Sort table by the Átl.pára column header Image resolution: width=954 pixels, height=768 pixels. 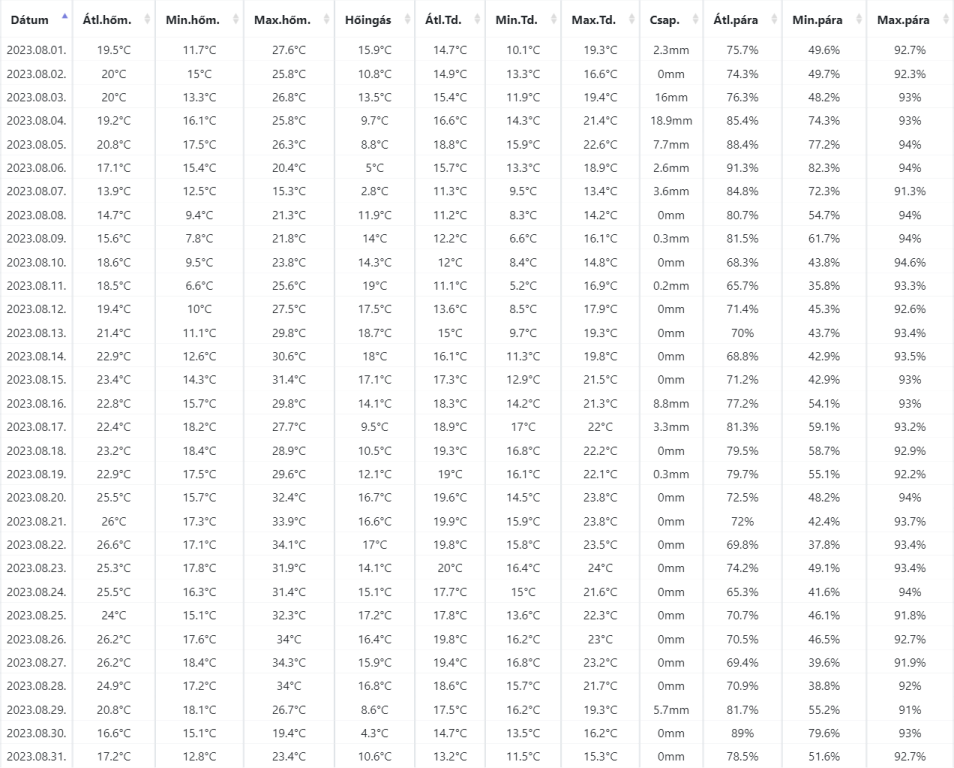point(737,19)
